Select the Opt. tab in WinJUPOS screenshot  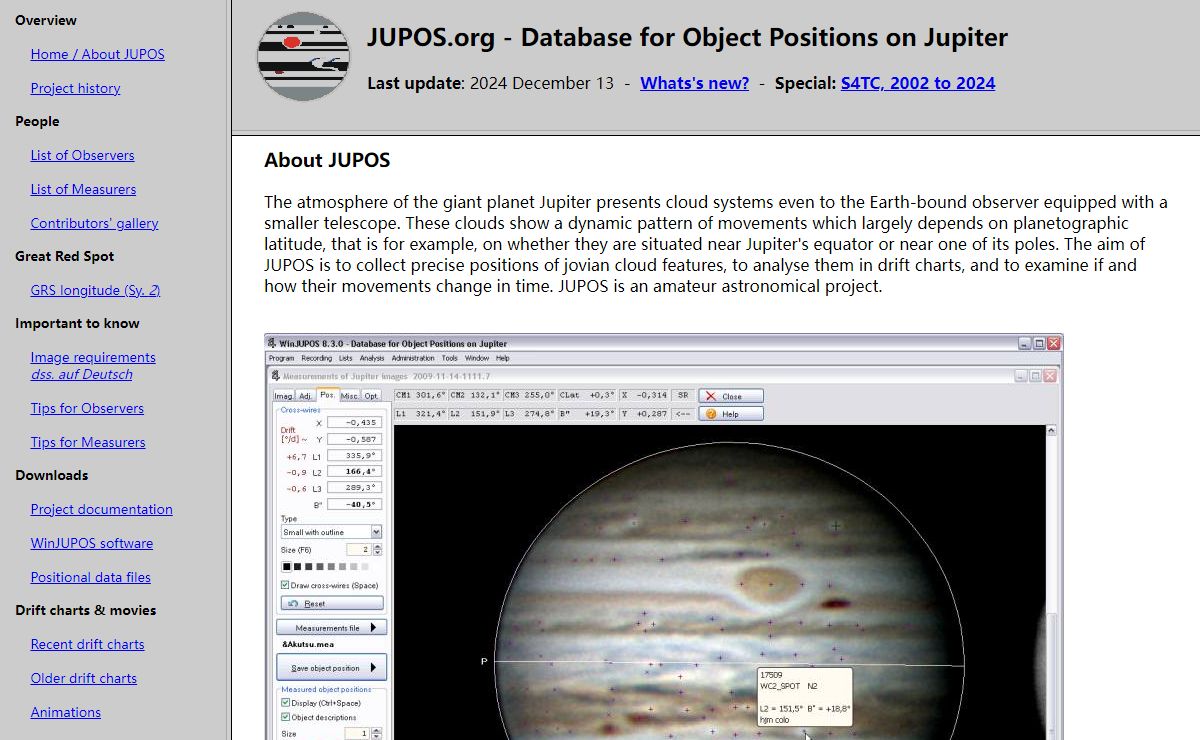[371, 396]
